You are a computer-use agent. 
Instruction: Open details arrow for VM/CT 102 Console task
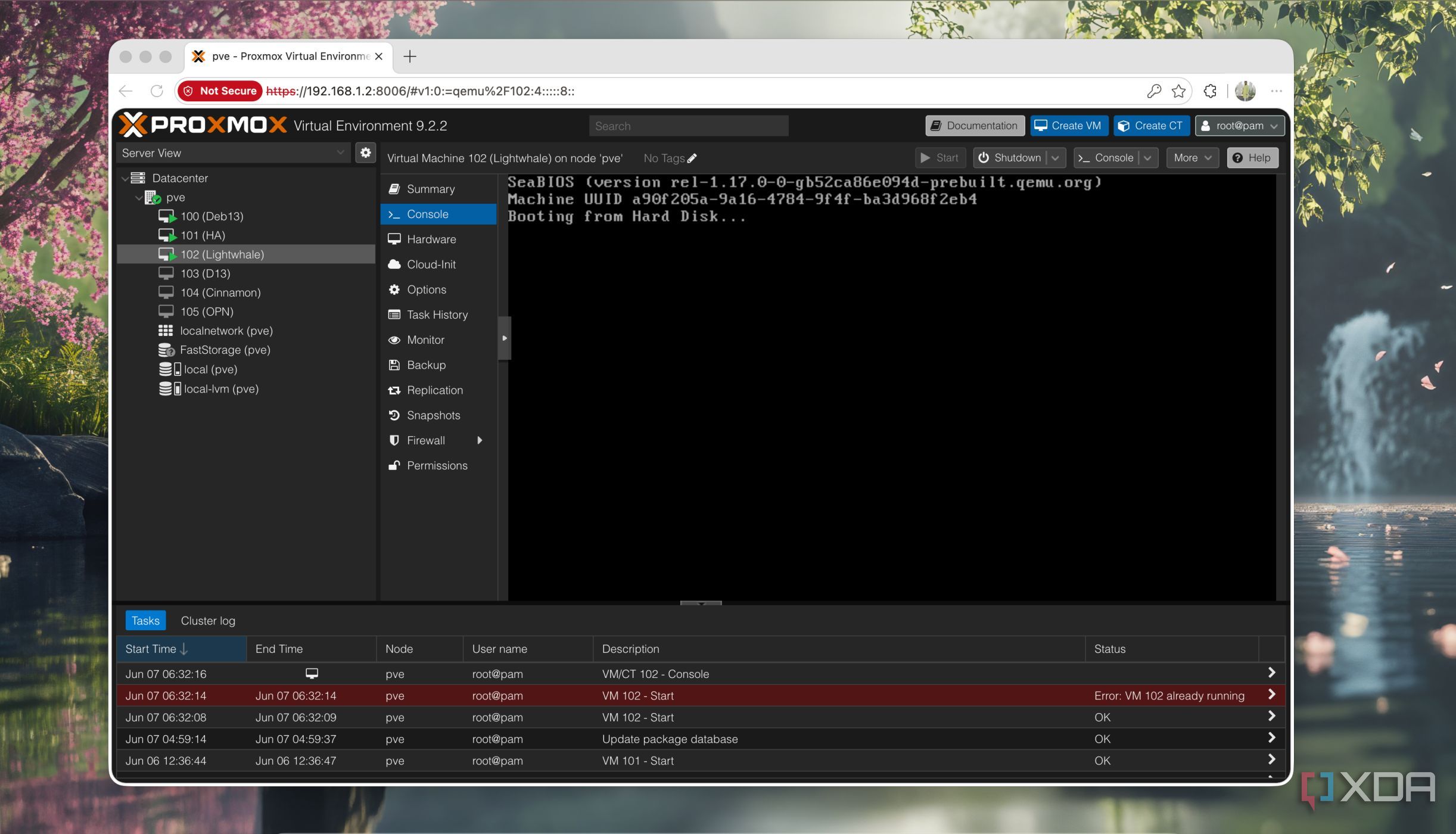coord(1271,673)
